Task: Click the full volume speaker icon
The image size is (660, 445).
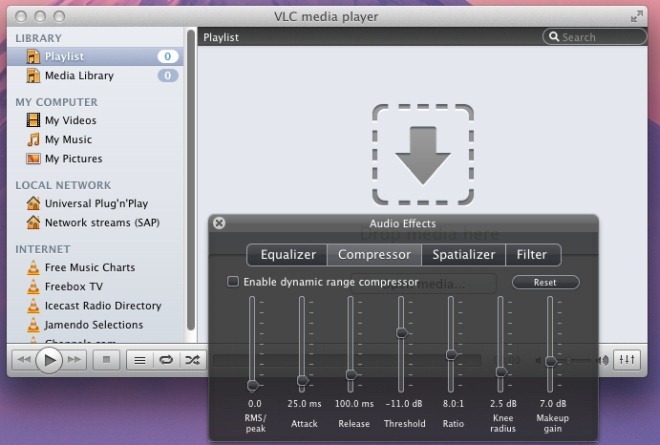Action: click(603, 360)
